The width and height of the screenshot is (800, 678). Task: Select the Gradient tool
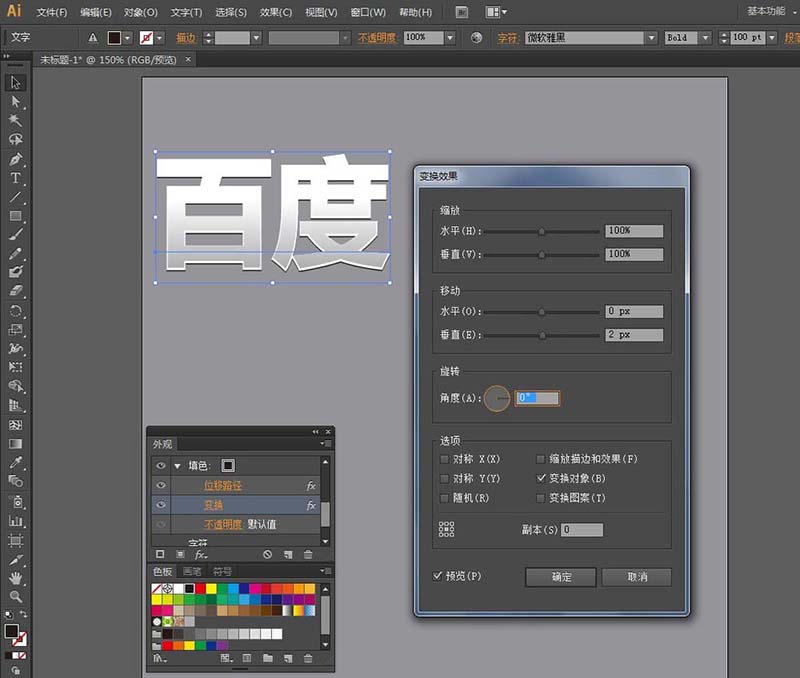point(15,444)
